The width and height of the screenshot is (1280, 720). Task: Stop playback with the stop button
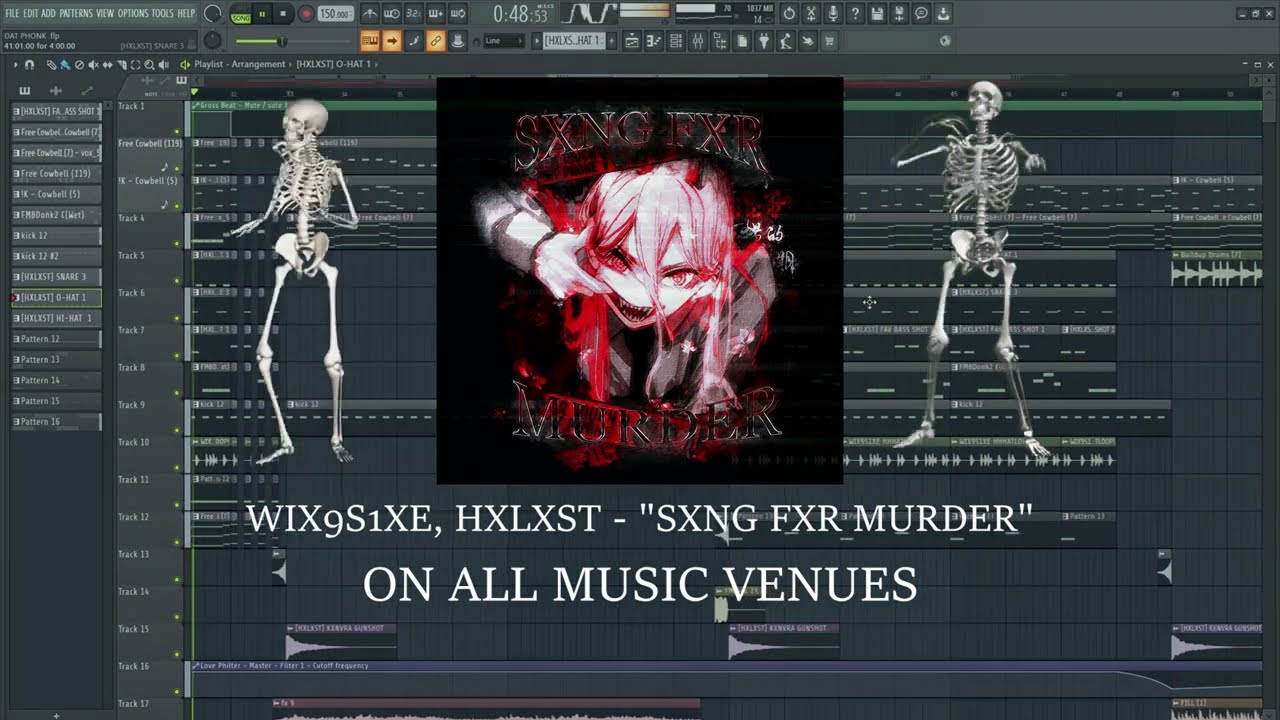[283, 14]
